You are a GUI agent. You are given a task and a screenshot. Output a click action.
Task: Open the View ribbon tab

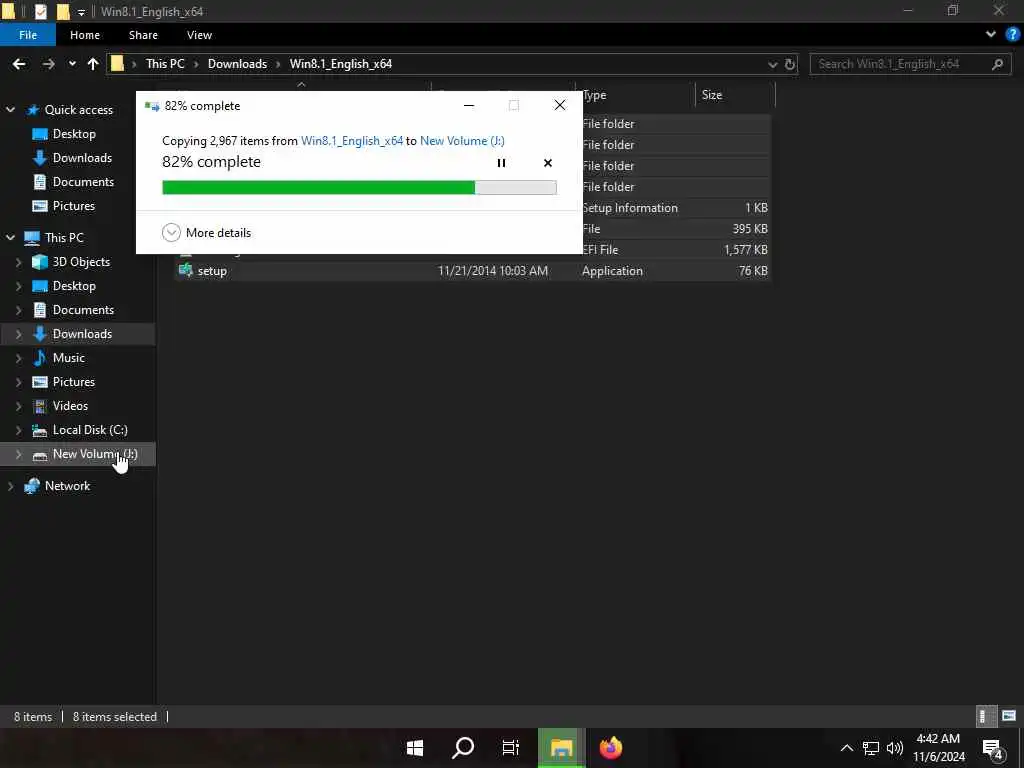pos(199,35)
